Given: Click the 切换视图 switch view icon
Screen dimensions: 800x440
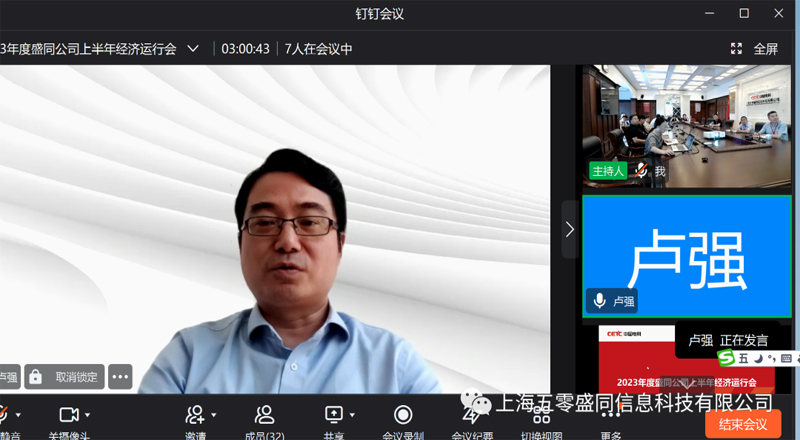Looking at the screenshot, I should 541,414.
